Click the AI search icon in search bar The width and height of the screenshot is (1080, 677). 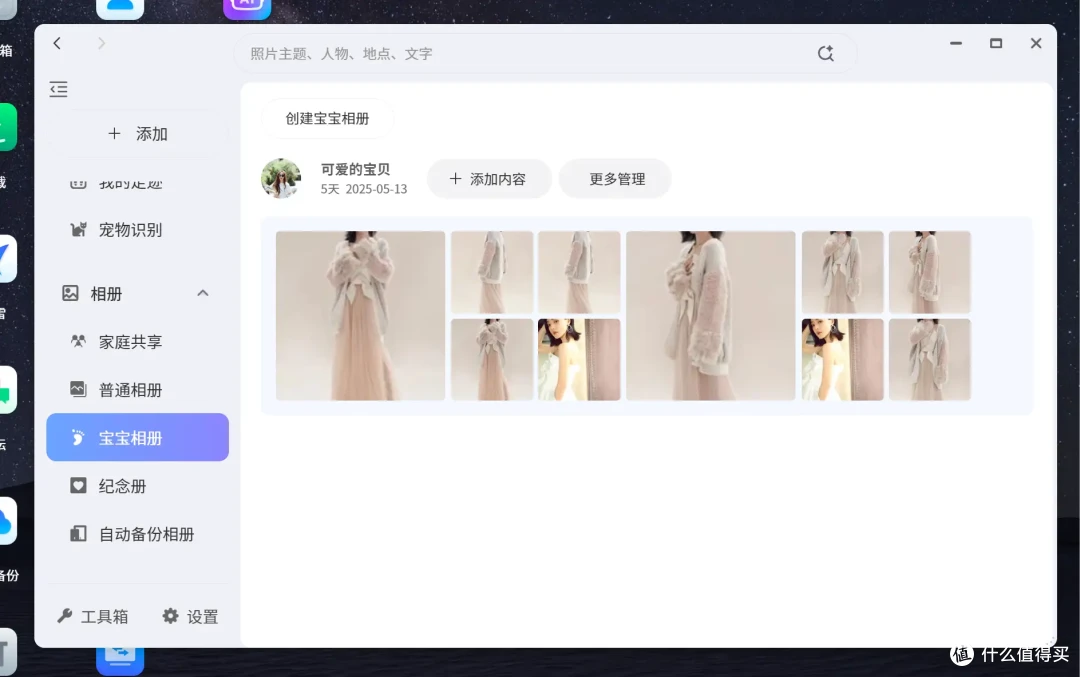[x=825, y=53]
